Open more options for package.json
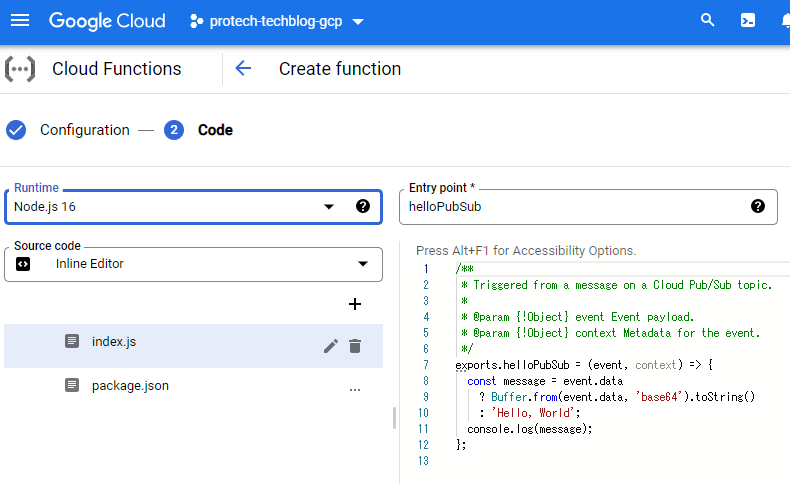 [355, 389]
